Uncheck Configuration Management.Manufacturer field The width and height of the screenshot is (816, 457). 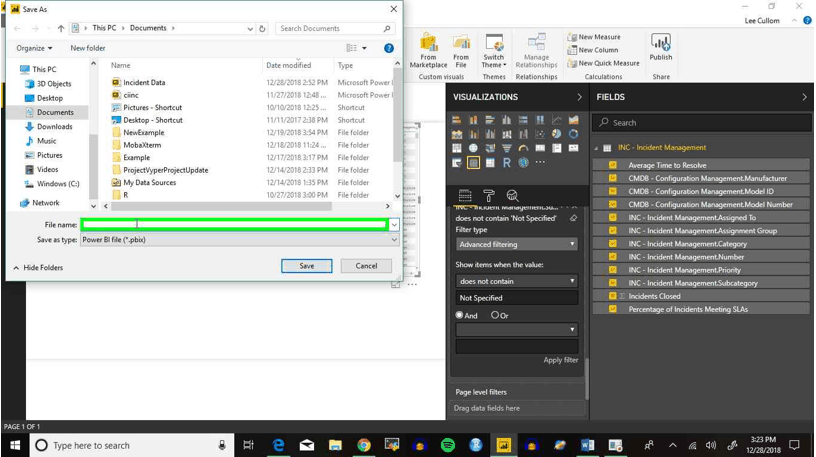pos(613,178)
